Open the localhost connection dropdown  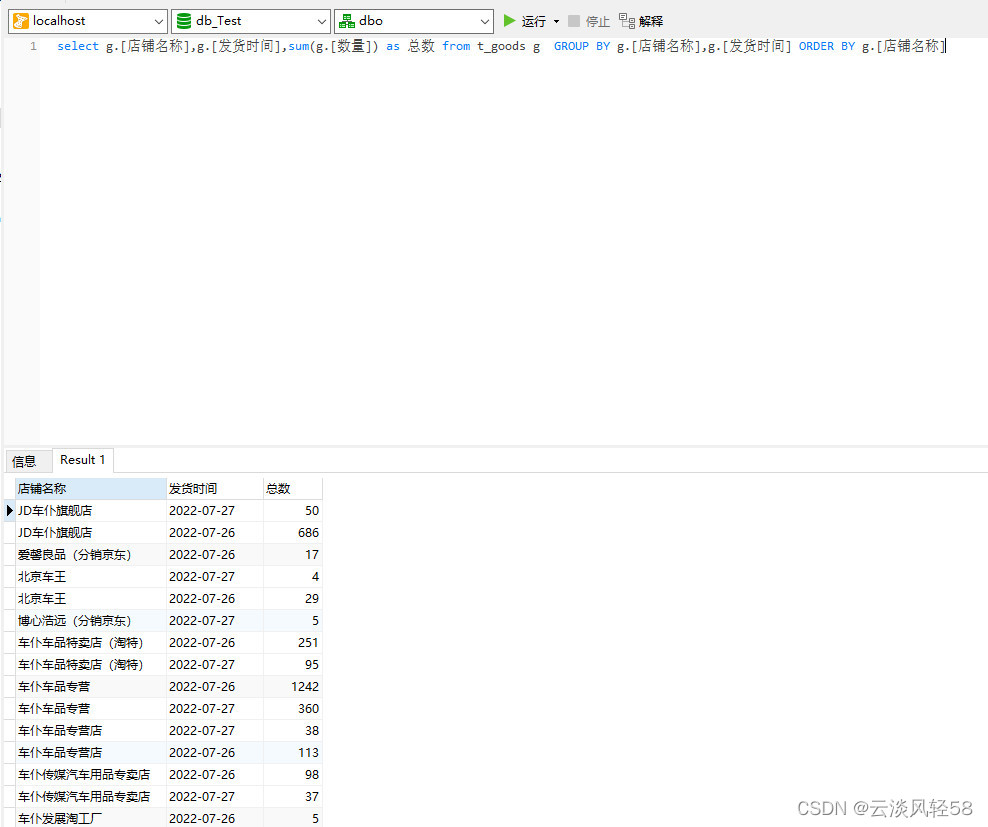coord(159,21)
